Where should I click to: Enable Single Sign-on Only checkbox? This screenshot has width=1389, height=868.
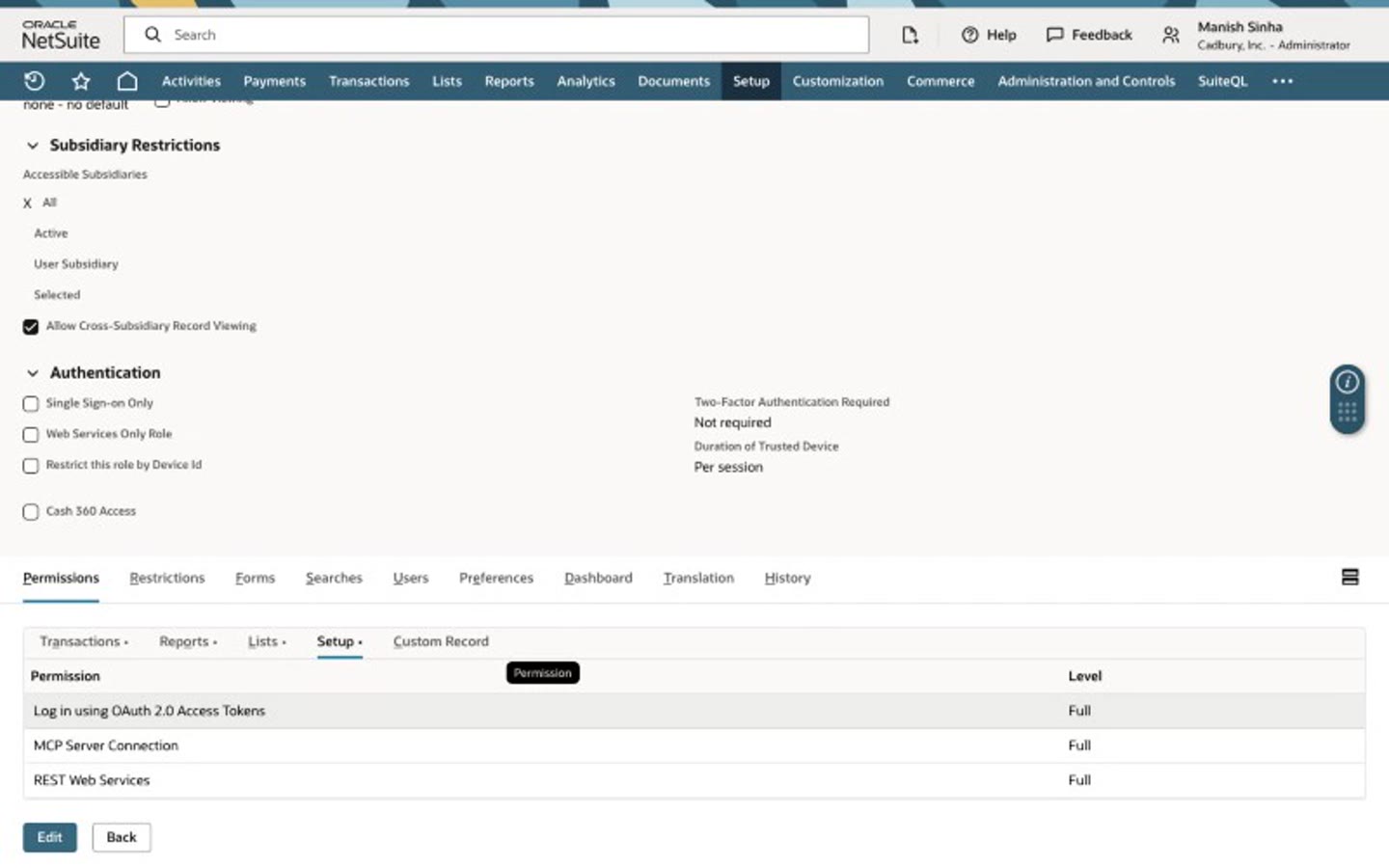click(x=31, y=403)
